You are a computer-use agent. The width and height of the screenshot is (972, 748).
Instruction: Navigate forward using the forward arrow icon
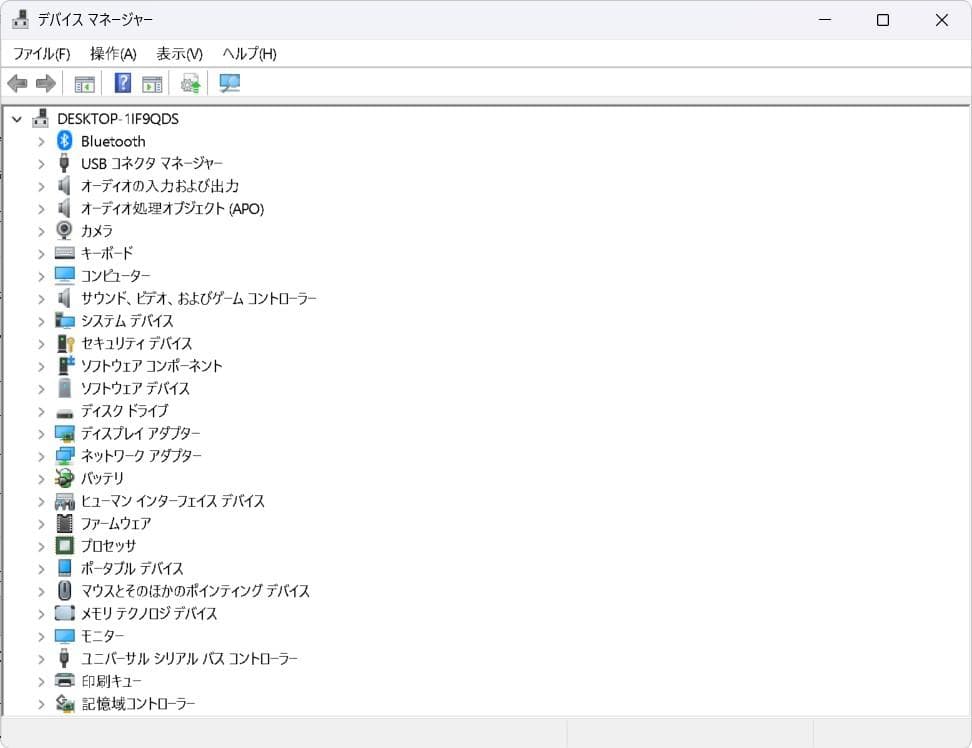[45, 83]
